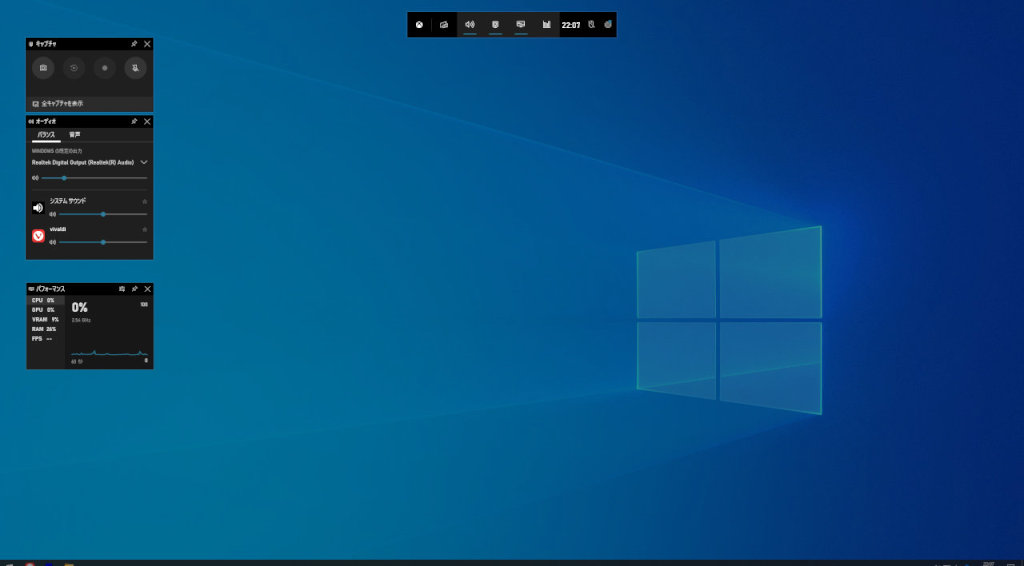
Task: Open Game Bar settings gear
Action: [x=608, y=25]
